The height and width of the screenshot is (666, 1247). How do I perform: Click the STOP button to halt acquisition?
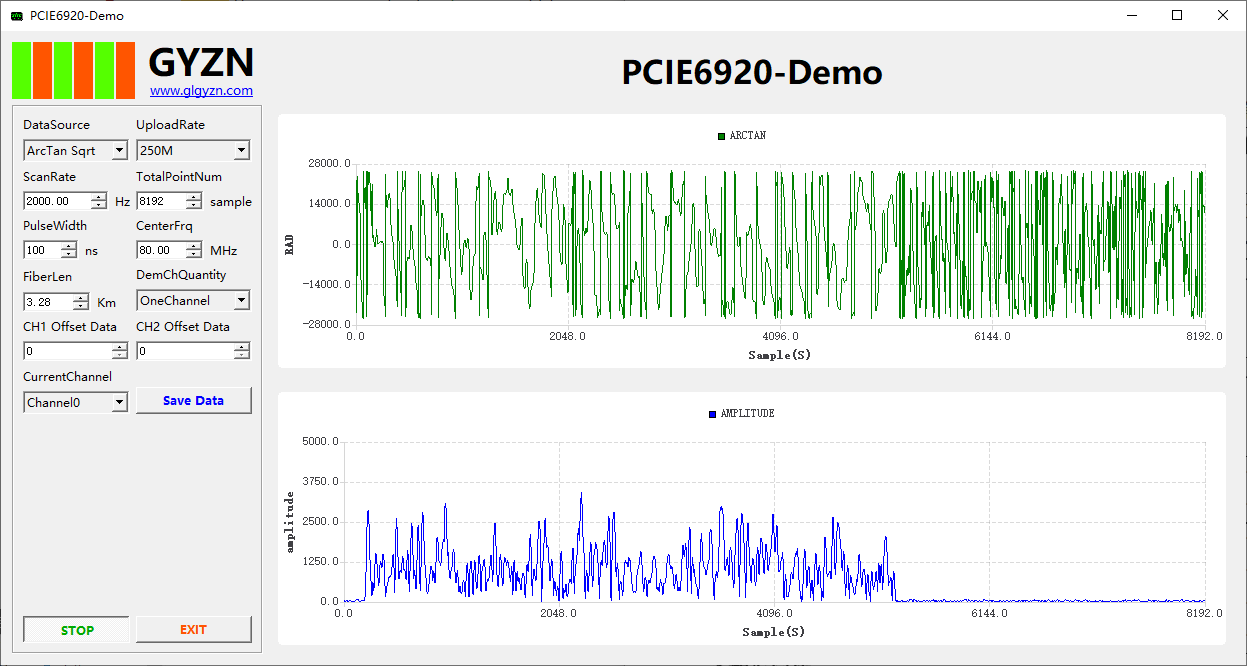coord(75,630)
